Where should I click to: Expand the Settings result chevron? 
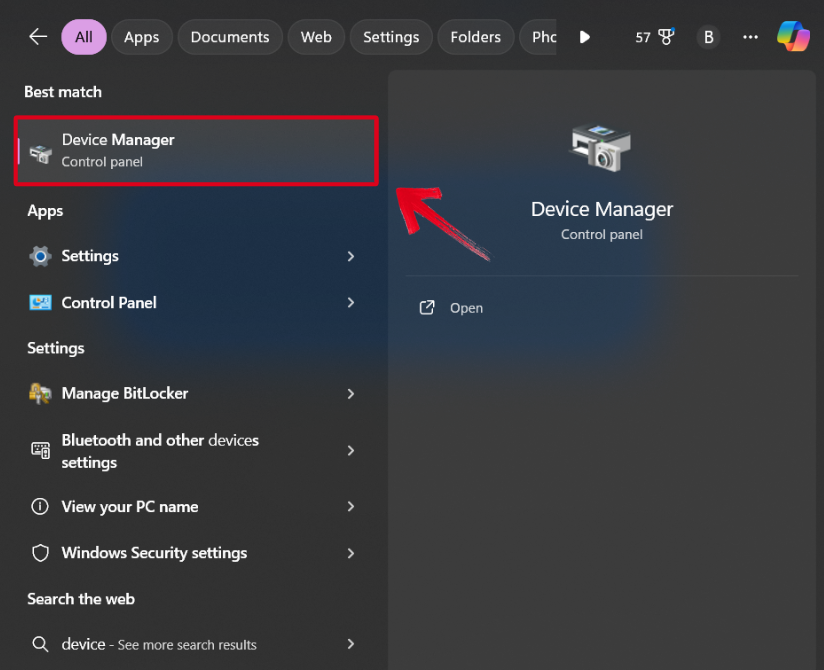(351, 256)
